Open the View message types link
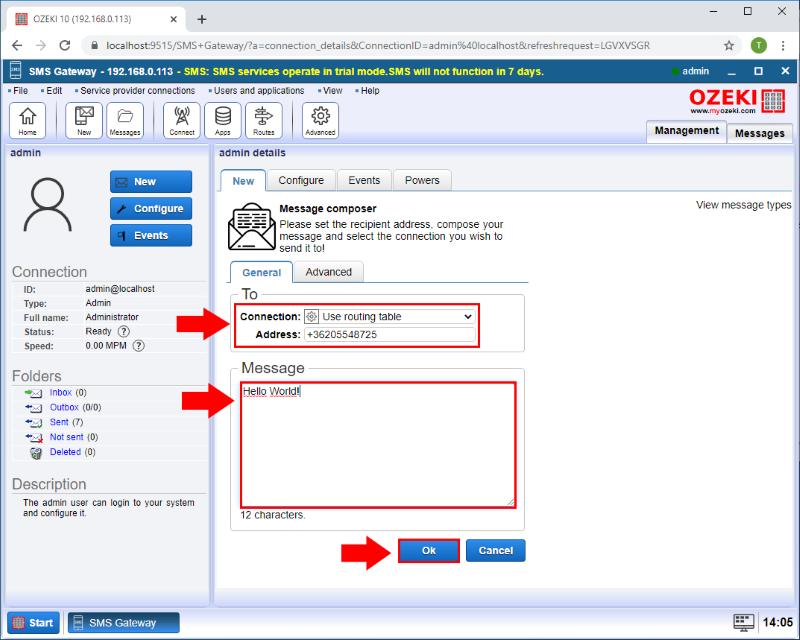 point(743,205)
